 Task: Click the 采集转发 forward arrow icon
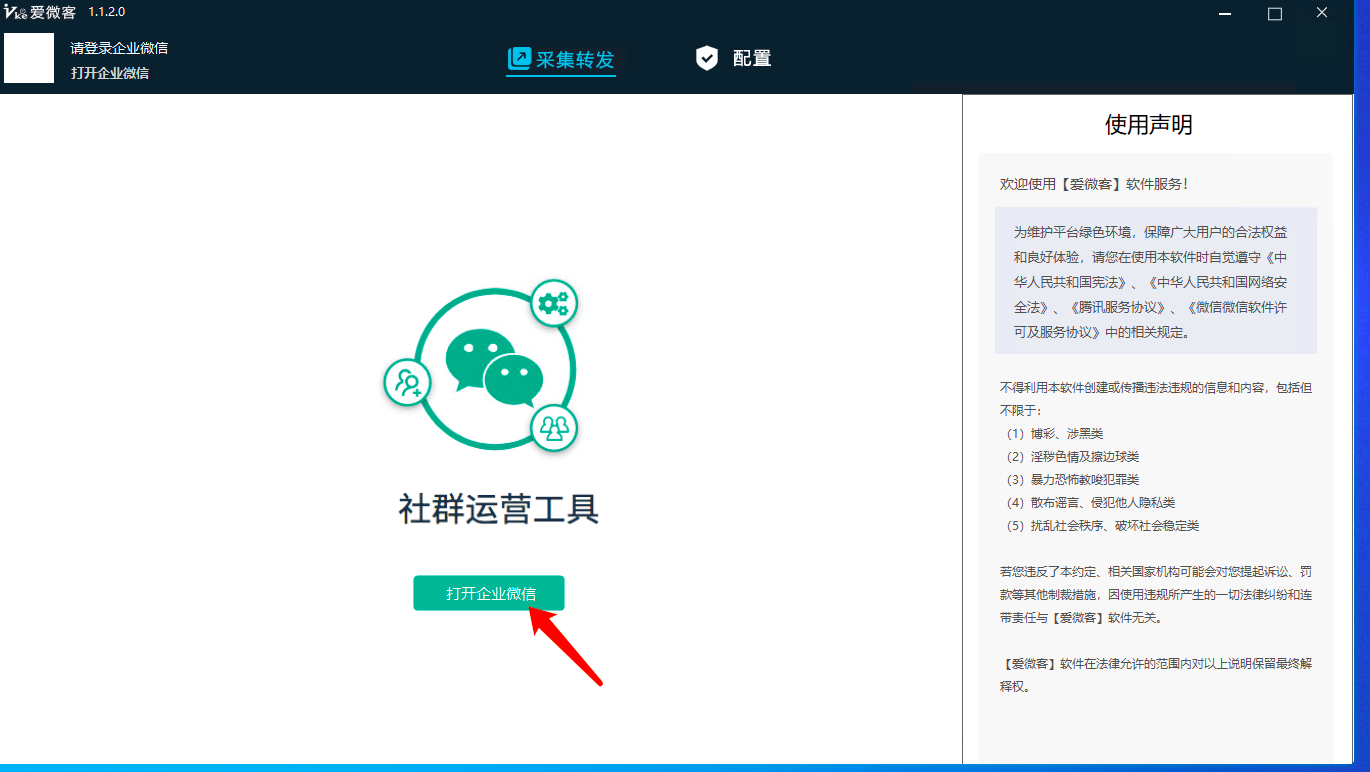519,59
